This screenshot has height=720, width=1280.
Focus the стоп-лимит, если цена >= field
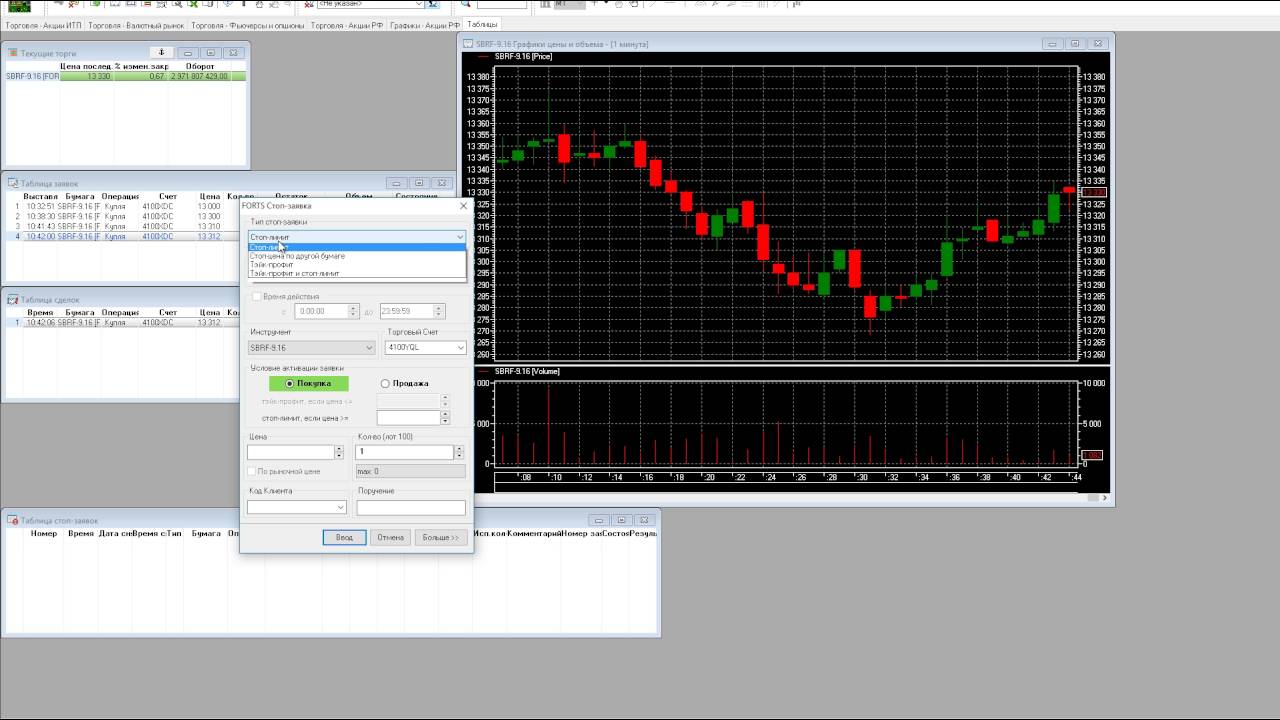(408, 417)
